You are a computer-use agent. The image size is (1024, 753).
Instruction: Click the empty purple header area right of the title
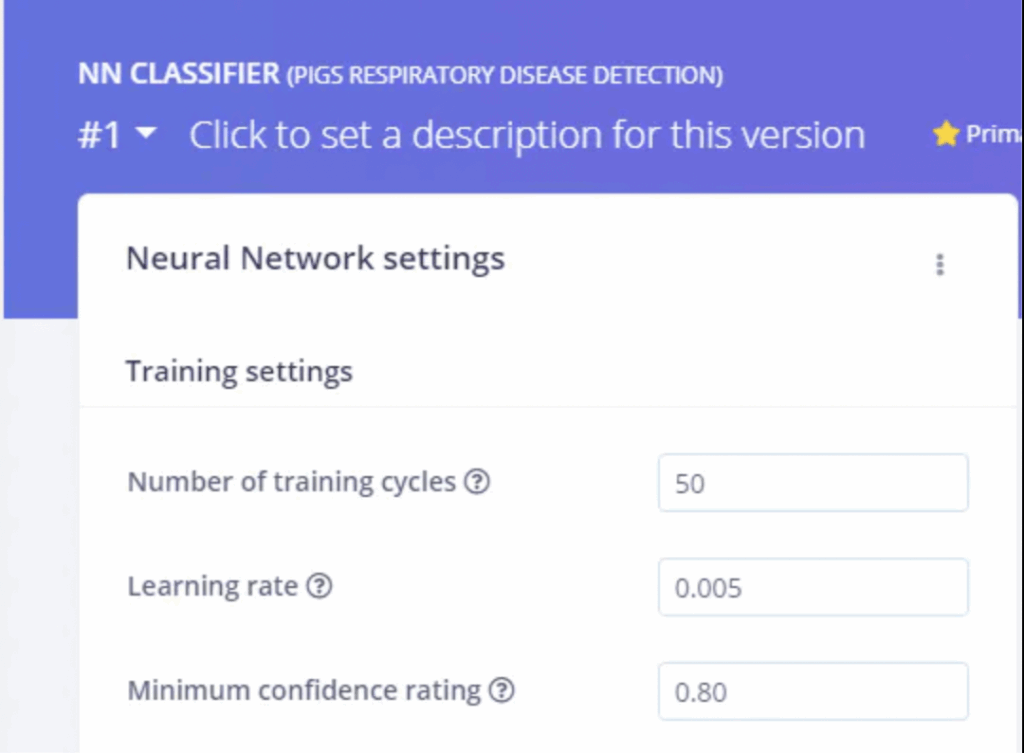[869, 72]
